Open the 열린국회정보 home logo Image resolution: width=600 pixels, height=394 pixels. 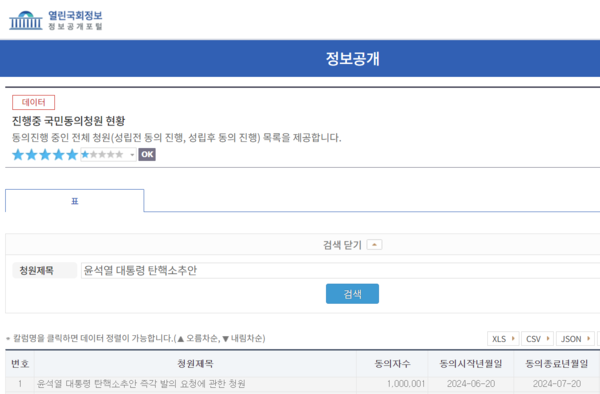(x=56, y=20)
